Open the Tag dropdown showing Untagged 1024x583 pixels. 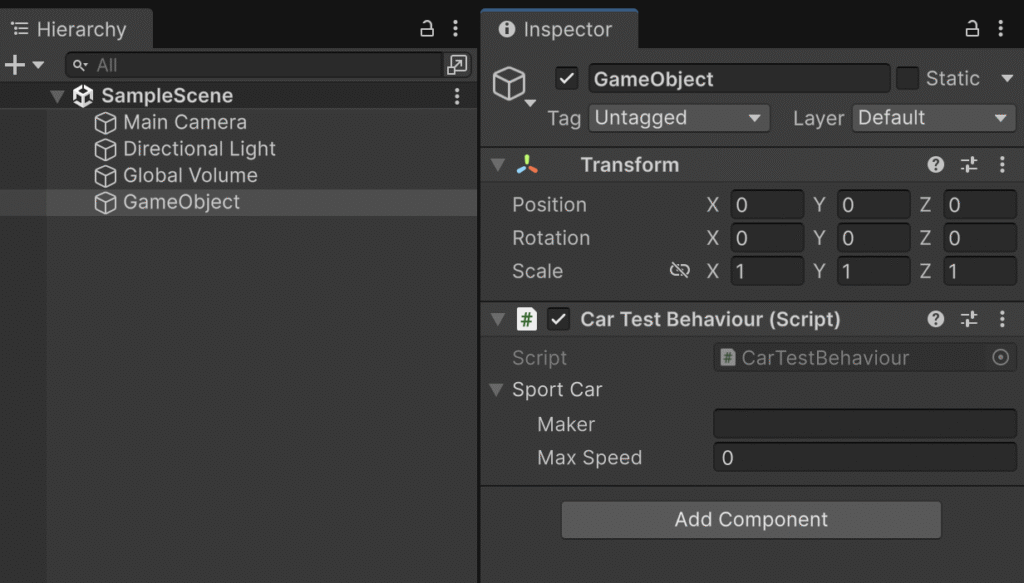point(679,118)
